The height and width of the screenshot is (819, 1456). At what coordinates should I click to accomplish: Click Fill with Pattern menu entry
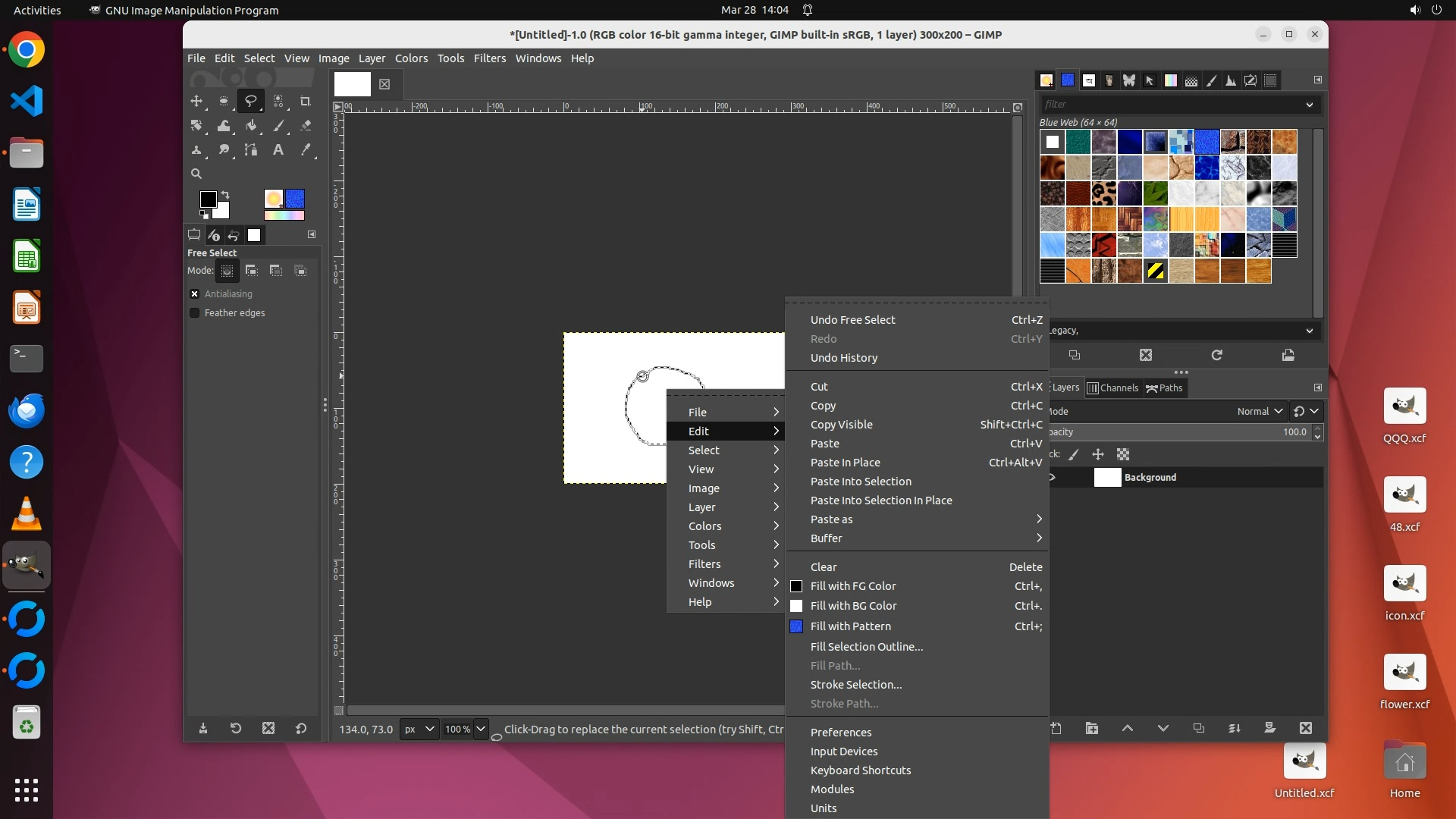[850, 626]
